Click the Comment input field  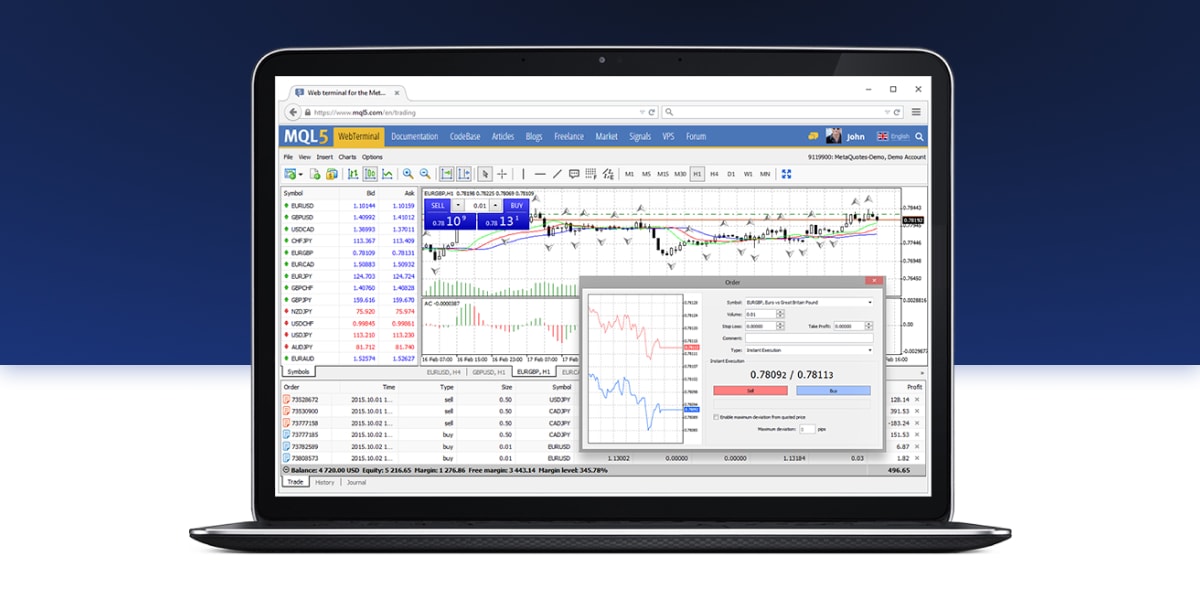810,338
